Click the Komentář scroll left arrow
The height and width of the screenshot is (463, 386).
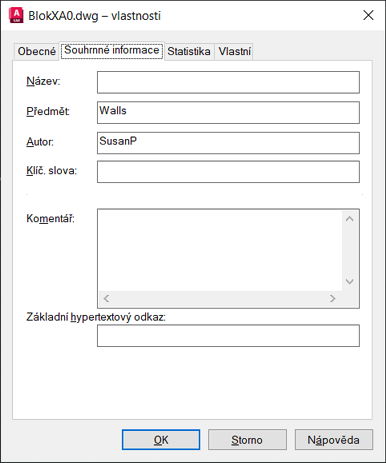coord(106,299)
